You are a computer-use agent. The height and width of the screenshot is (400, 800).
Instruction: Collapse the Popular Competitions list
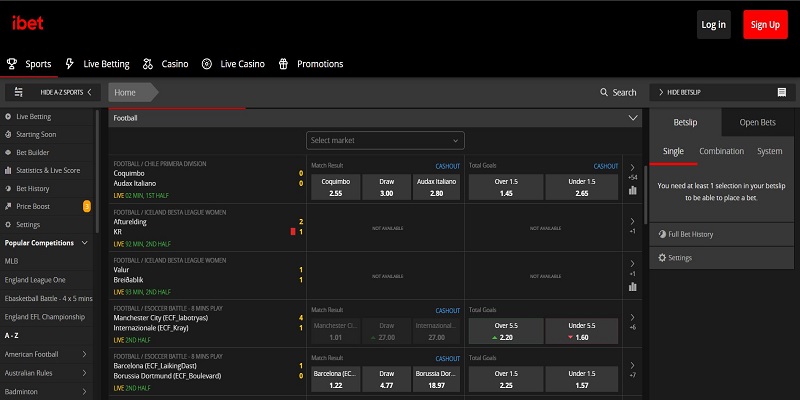point(85,243)
